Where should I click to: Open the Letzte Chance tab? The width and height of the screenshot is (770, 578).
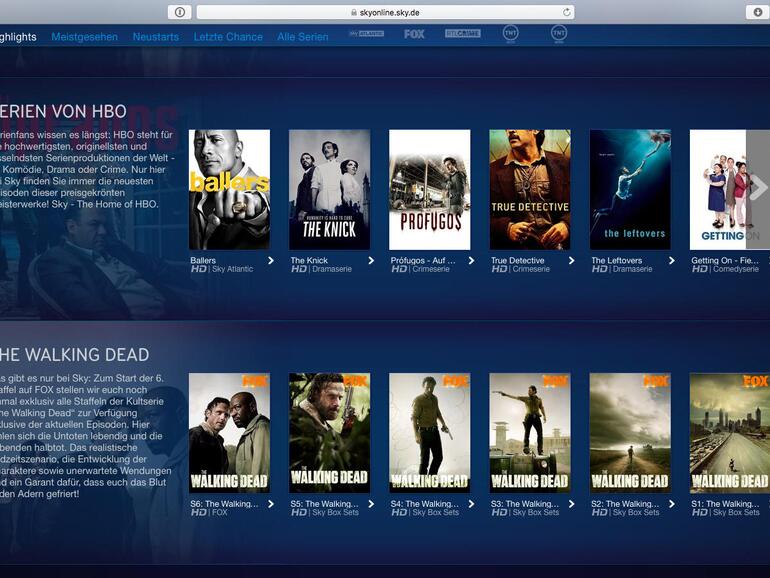[x=228, y=37]
